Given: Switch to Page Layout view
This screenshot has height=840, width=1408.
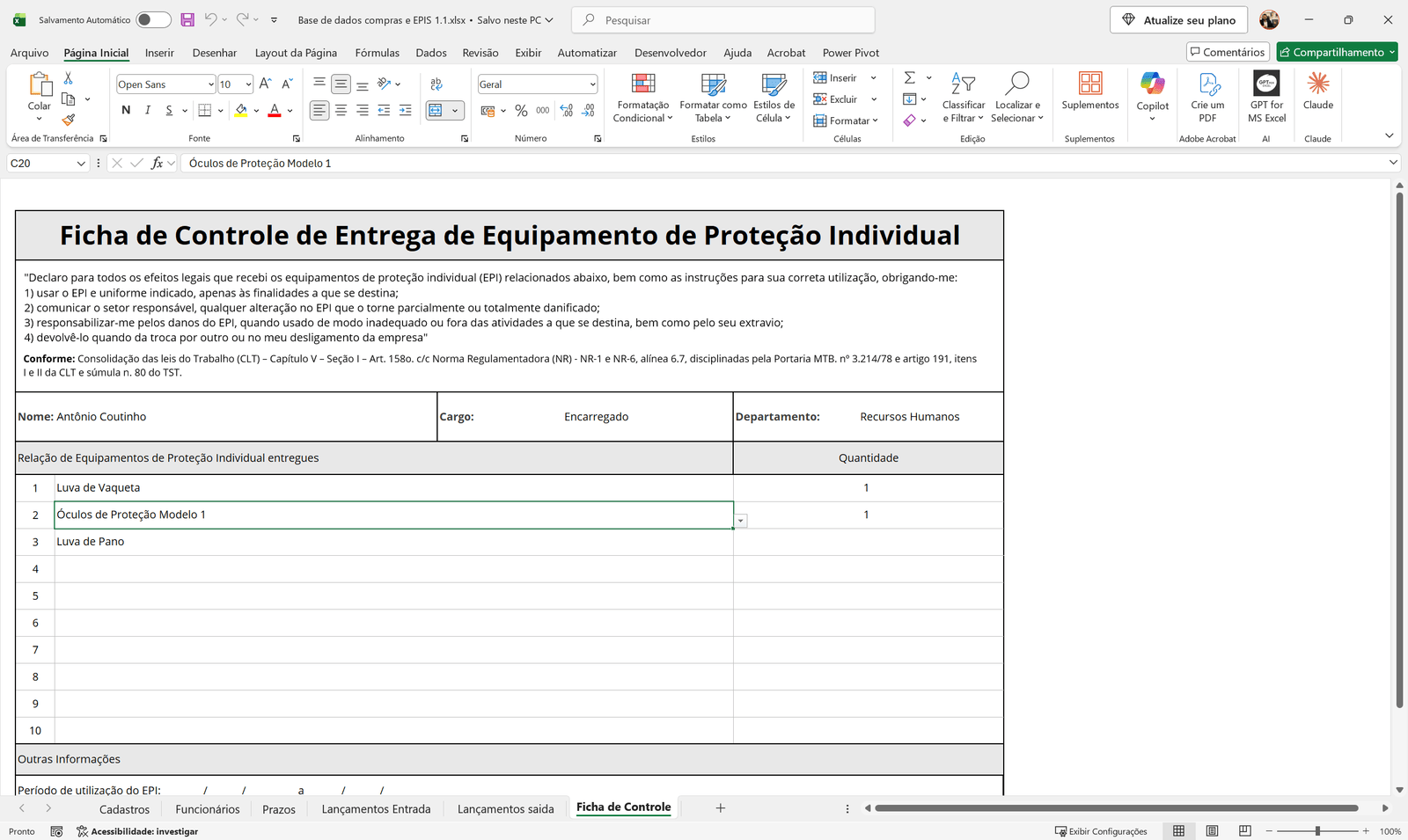Looking at the screenshot, I should pyautogui.click(x=1212, y=831).
